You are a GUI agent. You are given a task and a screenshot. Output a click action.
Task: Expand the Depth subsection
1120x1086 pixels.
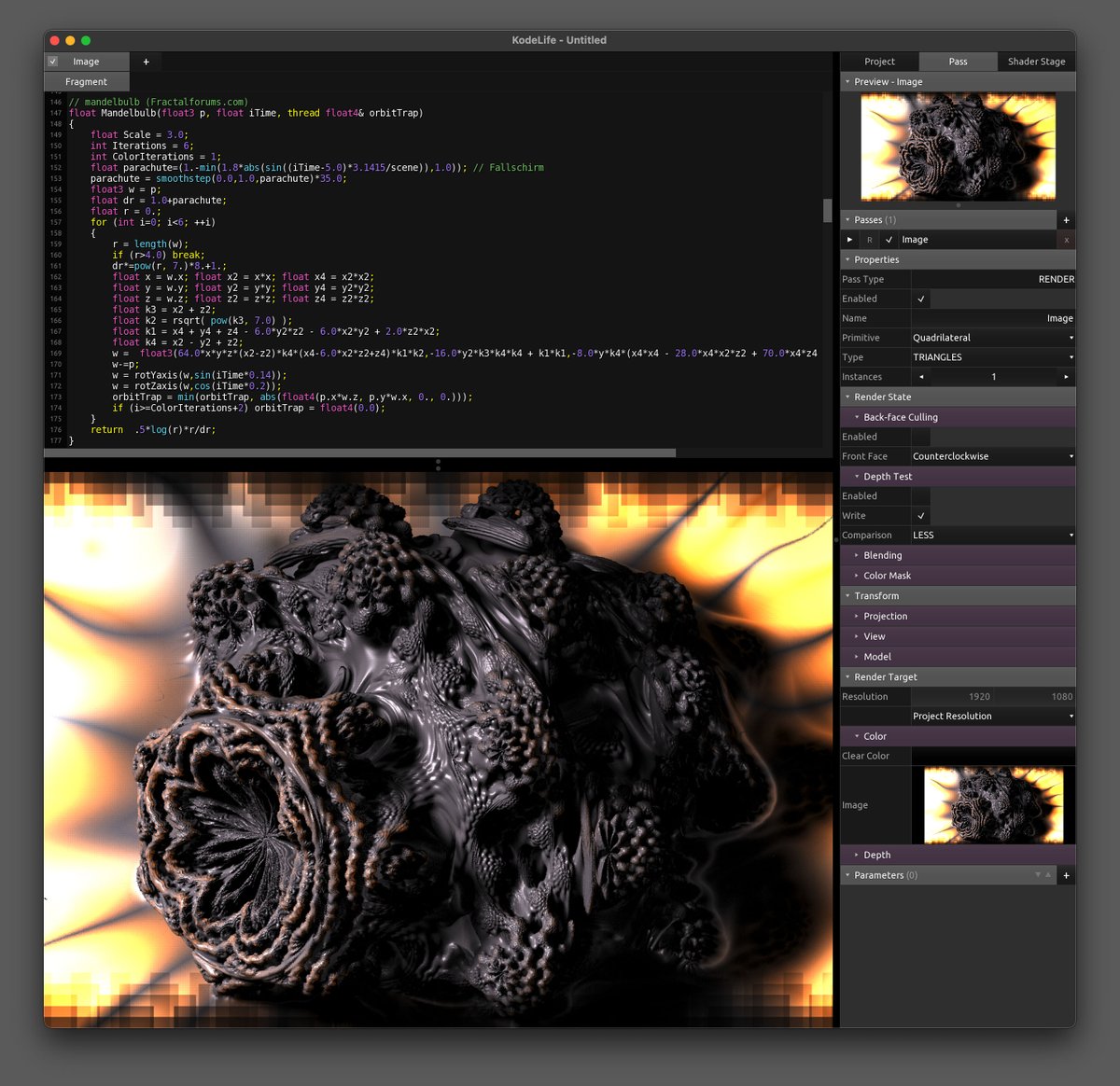(857, 855)
